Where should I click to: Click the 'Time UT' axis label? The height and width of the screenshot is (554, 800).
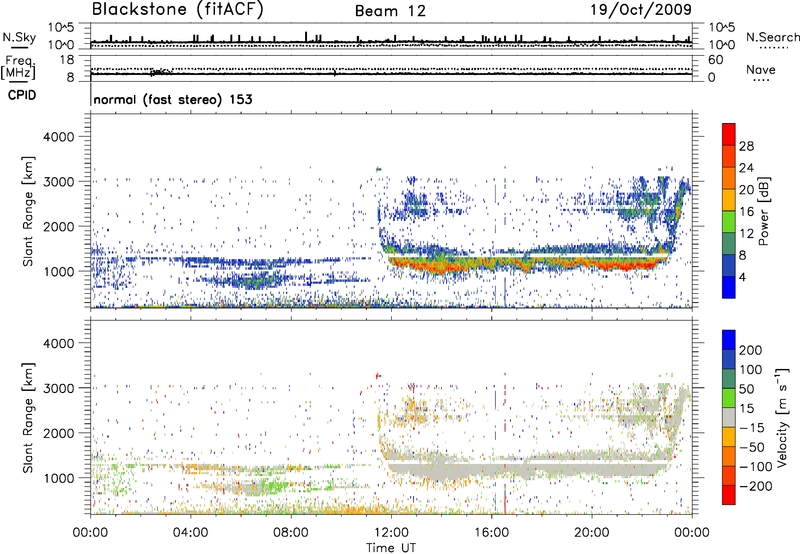click(391, 548)
